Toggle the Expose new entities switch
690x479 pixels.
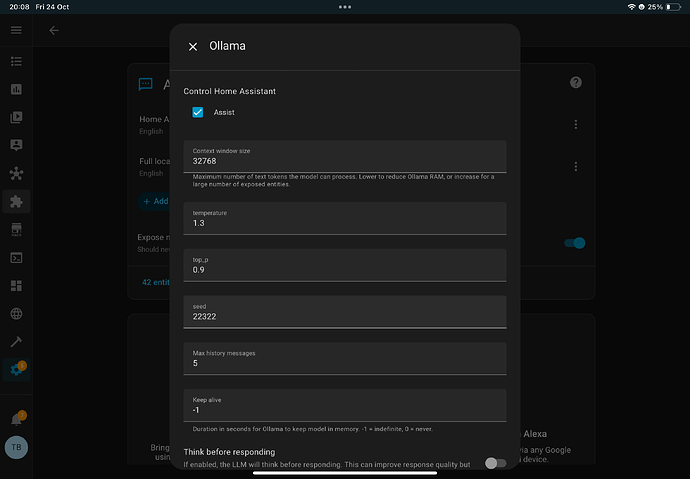575,243
